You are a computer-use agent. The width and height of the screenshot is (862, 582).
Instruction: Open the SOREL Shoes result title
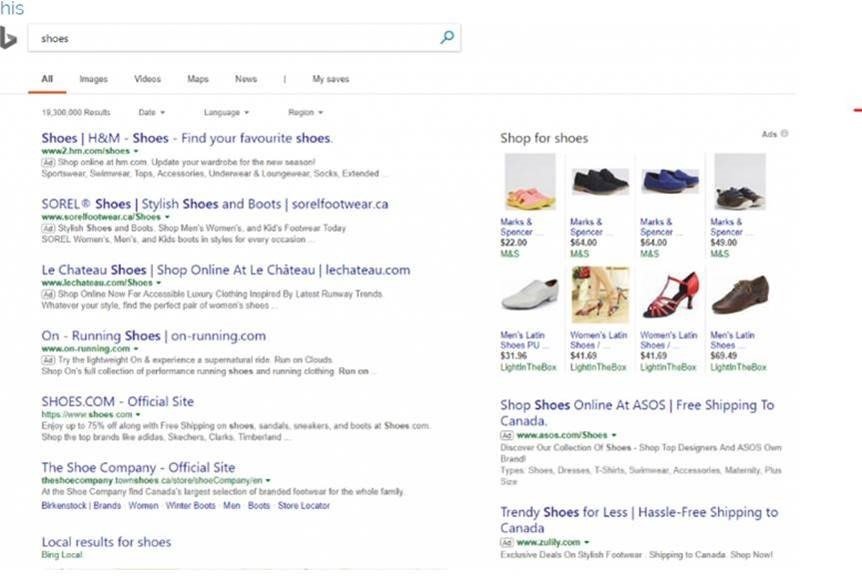pyautogui.click(x=215, y=204)
